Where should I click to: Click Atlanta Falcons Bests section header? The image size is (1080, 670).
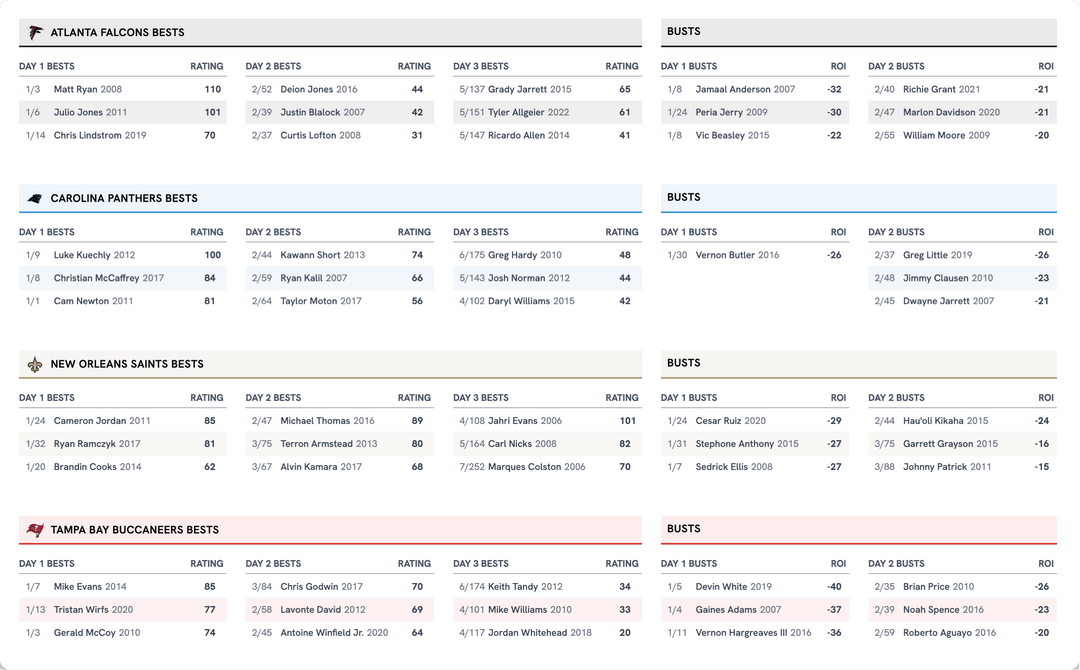tap(117, 32)
